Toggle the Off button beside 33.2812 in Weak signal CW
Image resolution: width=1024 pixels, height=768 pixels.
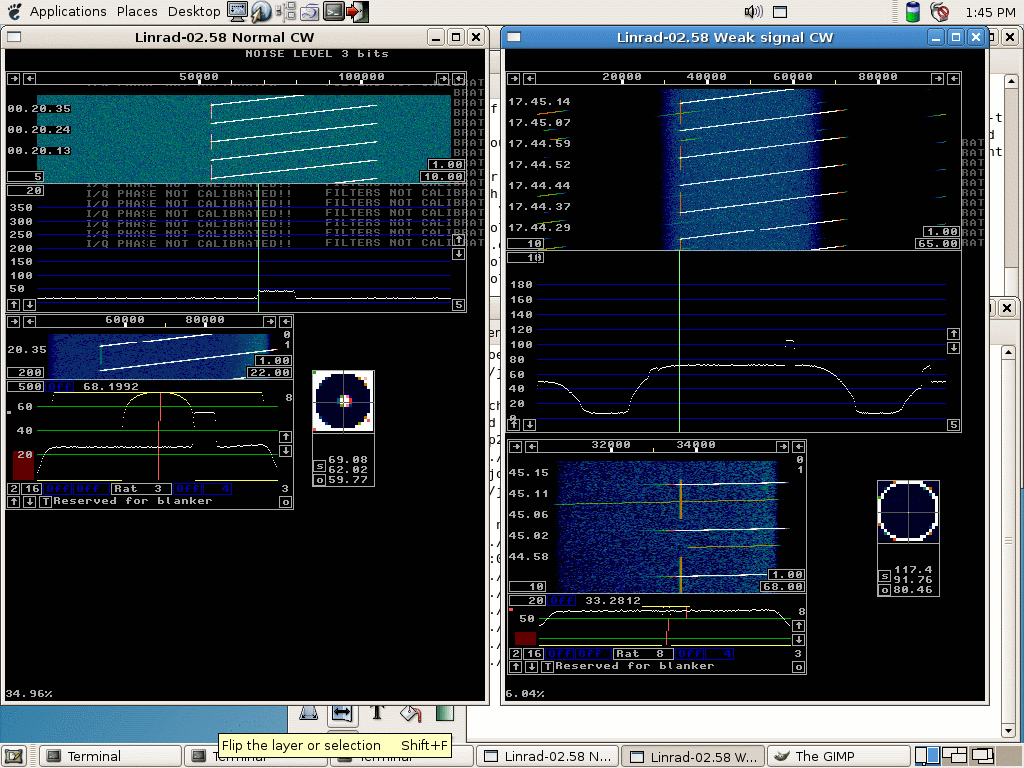pos(562,601)
